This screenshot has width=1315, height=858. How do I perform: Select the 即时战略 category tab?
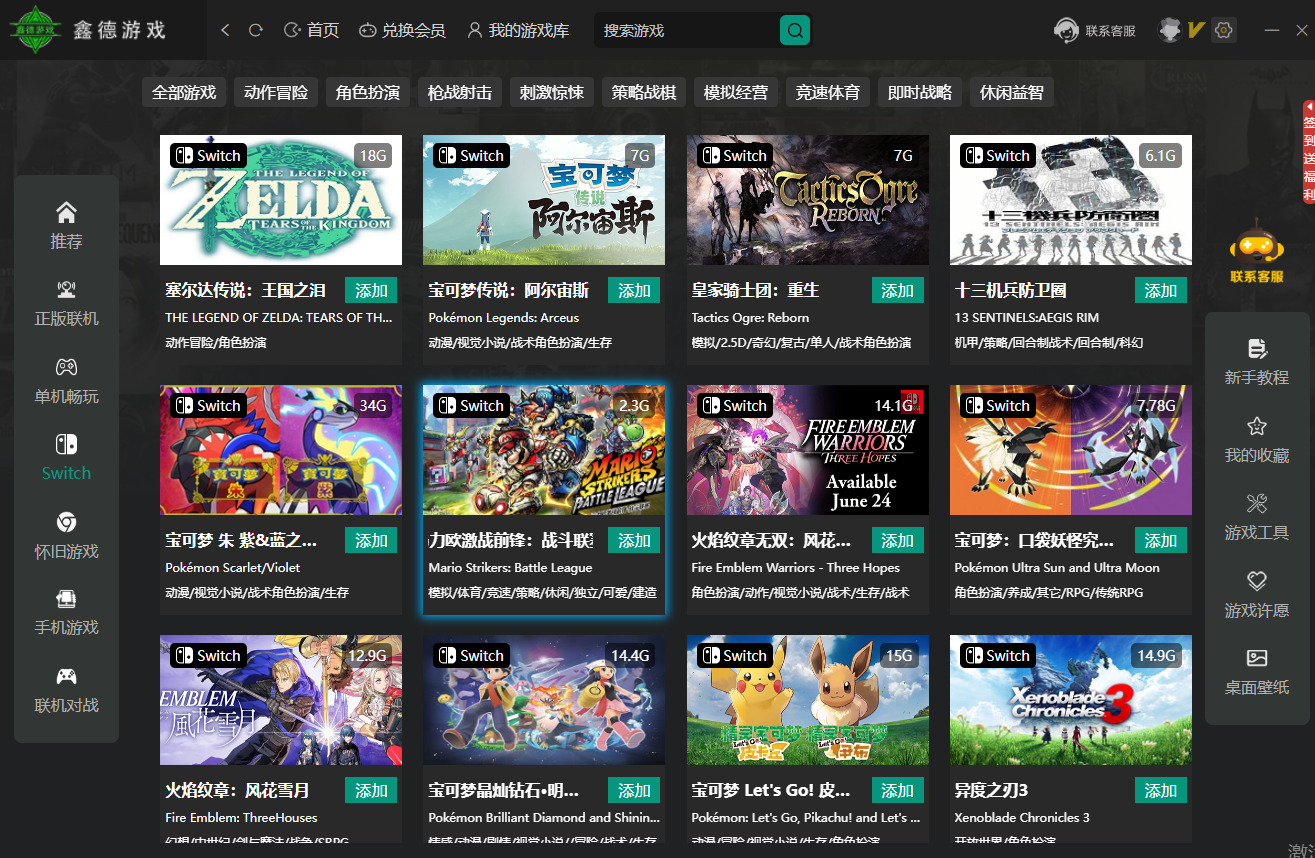[x=920, y=92]
